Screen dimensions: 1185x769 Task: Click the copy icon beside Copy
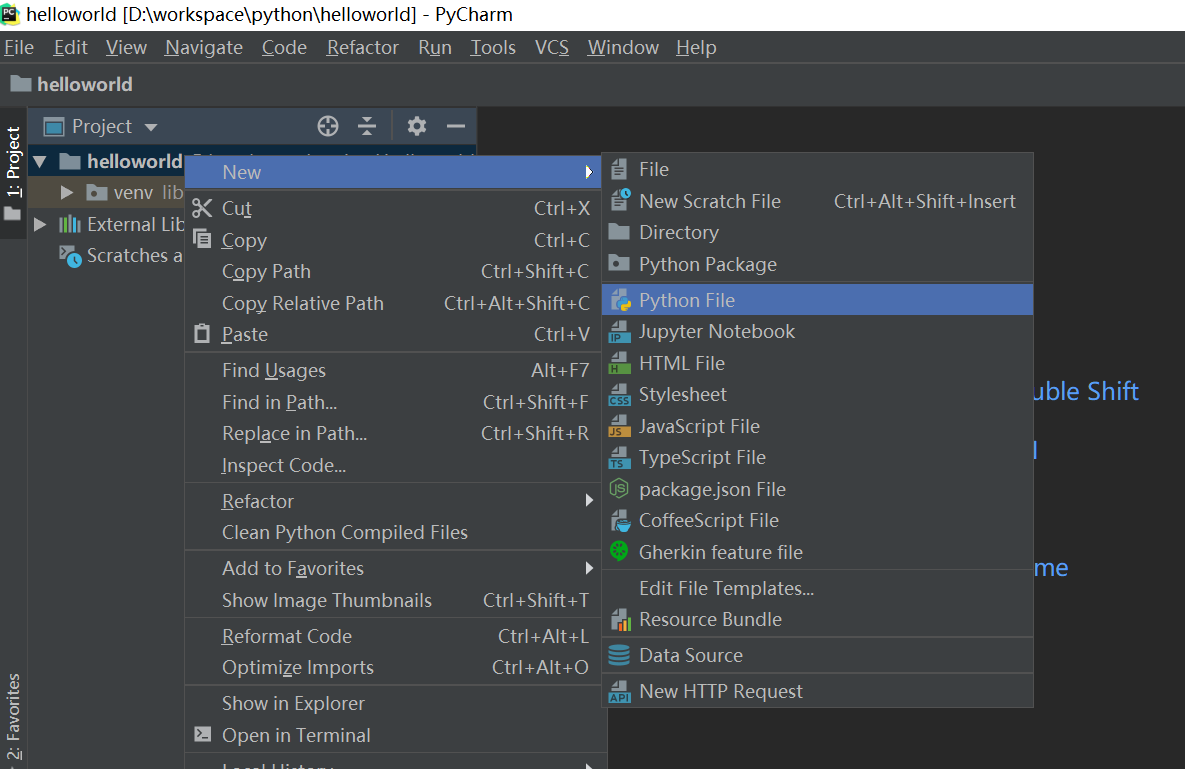(x=202, y=239)
